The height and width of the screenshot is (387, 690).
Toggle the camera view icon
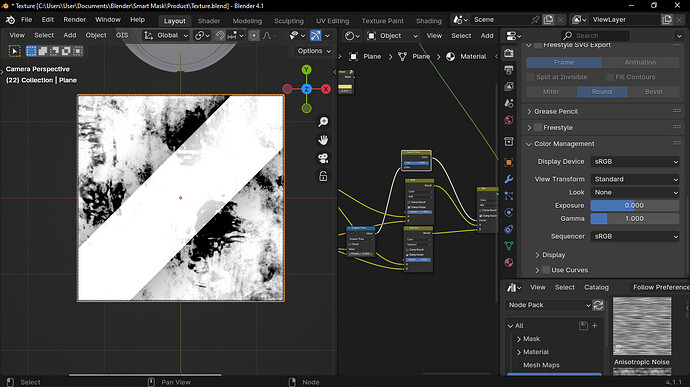pyautogui.click(x=323, y=158)
